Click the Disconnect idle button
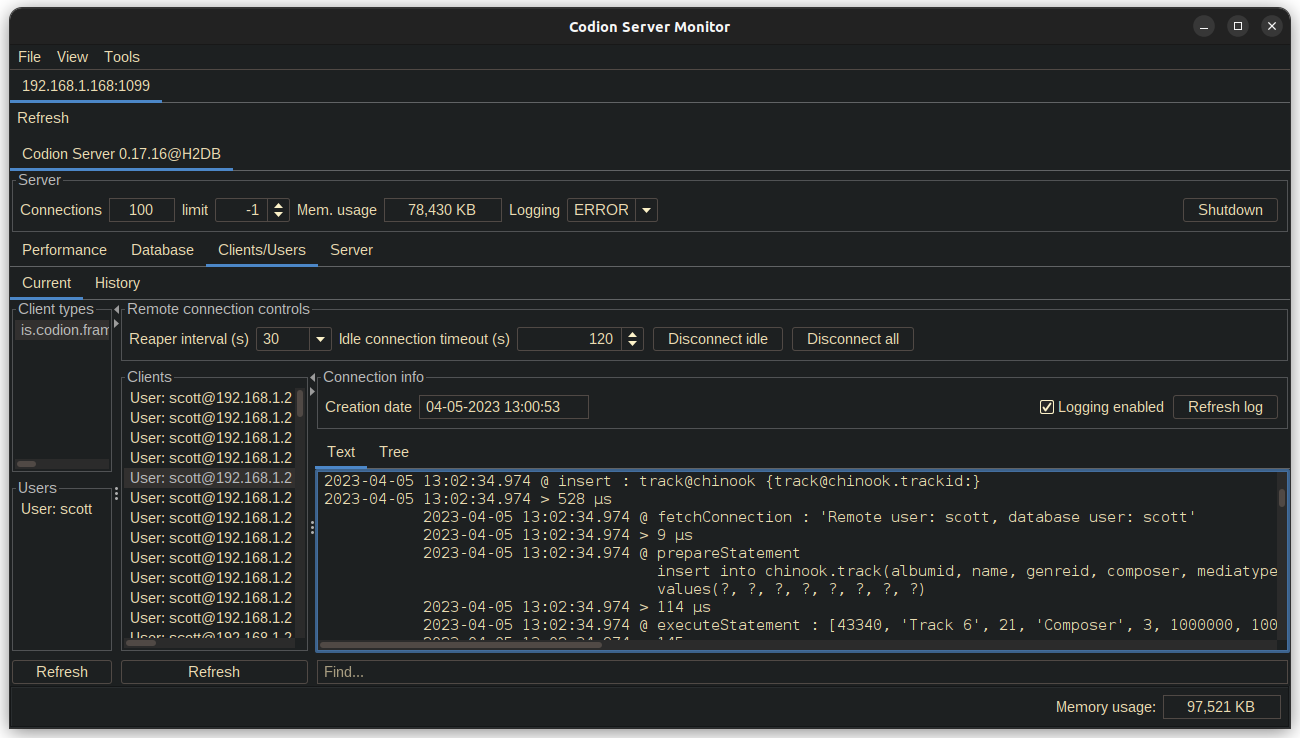Image resolution: width=1300 pixels, height=738 pixels. (x=718, y=339)
